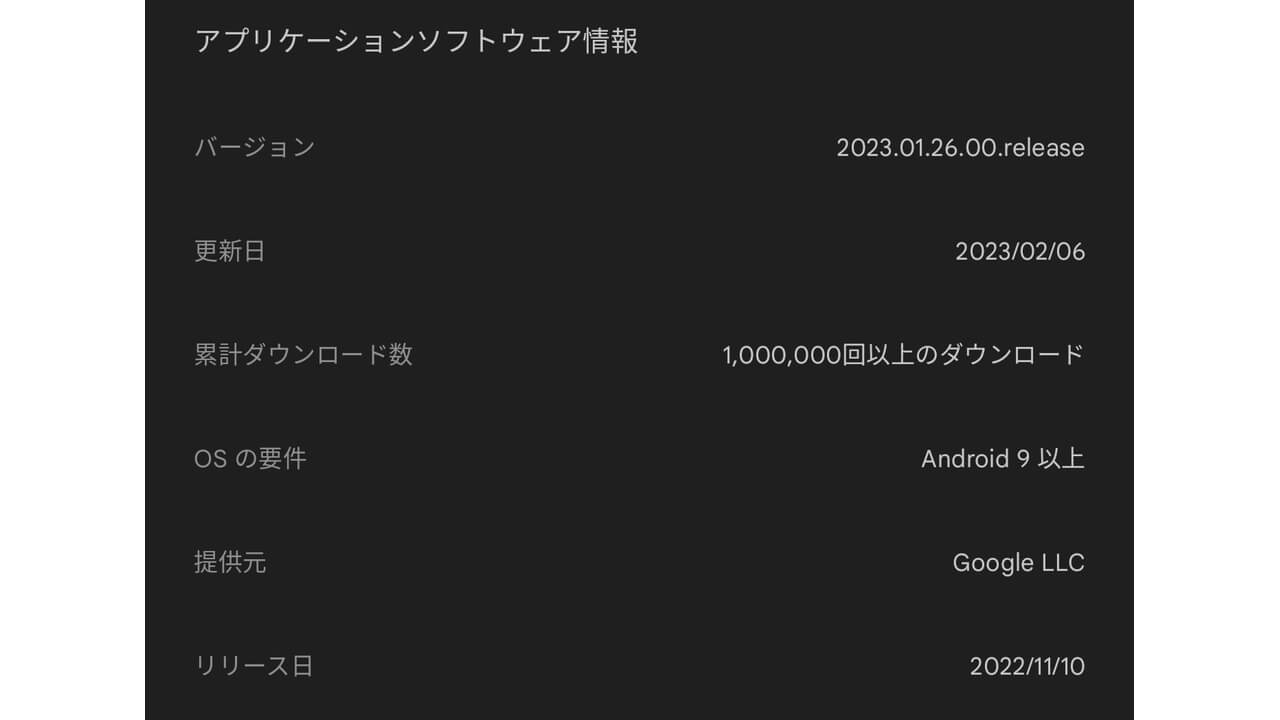The image size is (1280, 720).
Task: Click the アプリケーションソフトウェア情報 heading
Action: [416, 42]
